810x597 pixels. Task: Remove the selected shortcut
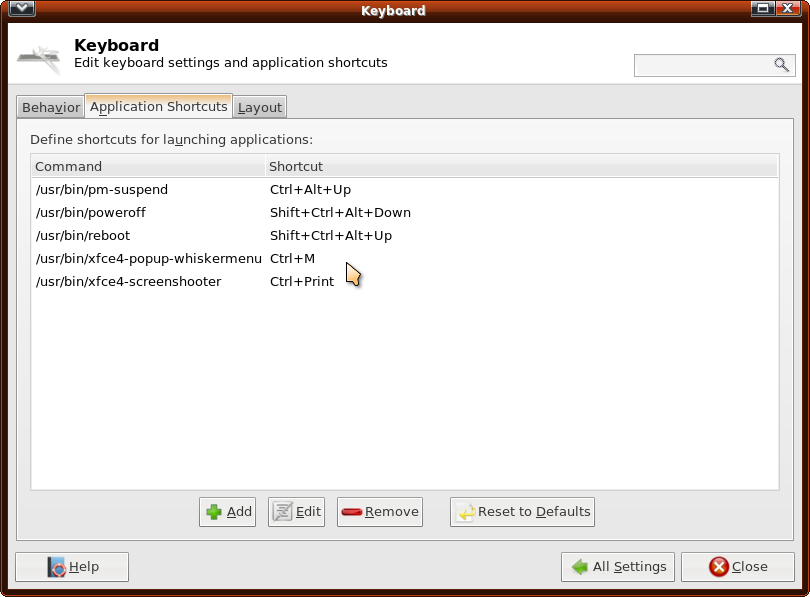(x=380, y=512)
